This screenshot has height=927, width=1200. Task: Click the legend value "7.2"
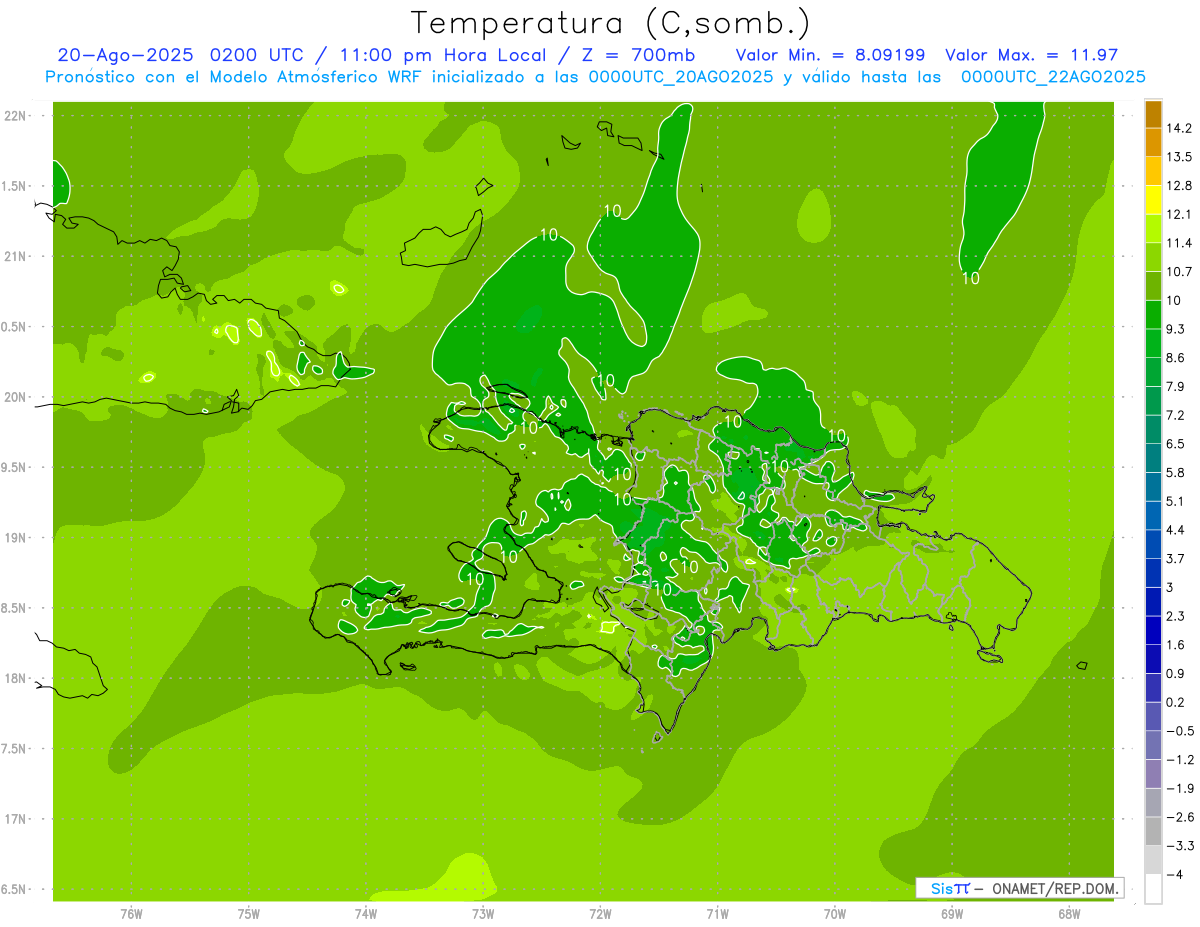(x=1175, y=415)
